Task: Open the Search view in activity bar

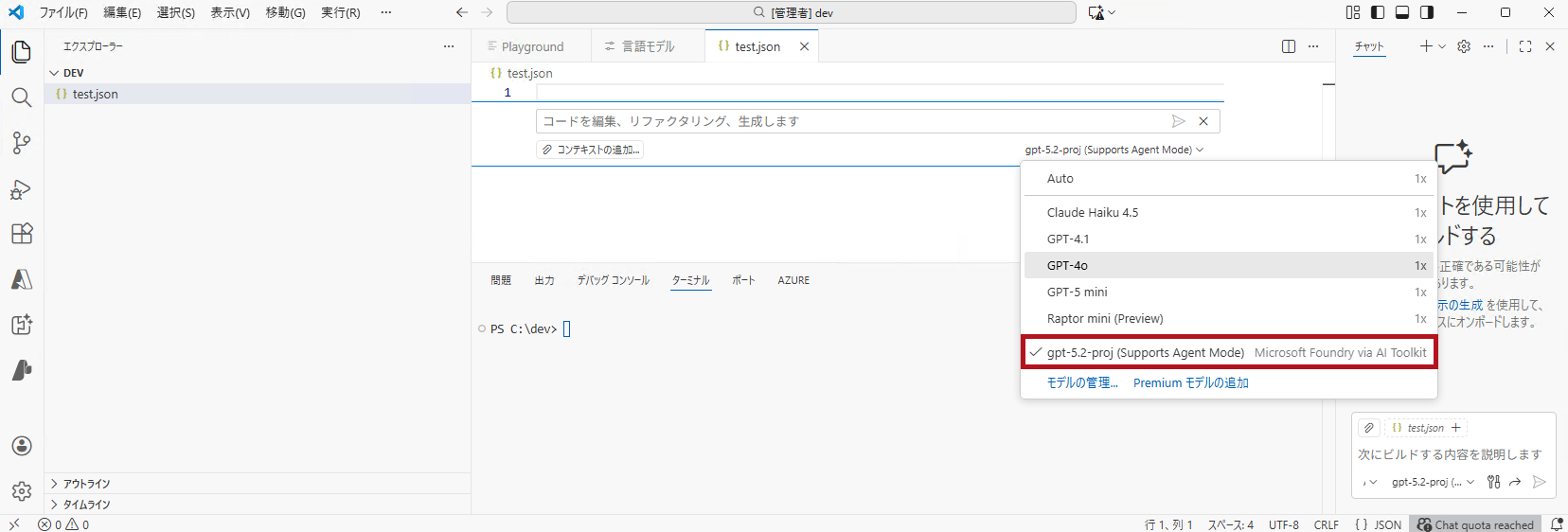Action: pos(22,98)
